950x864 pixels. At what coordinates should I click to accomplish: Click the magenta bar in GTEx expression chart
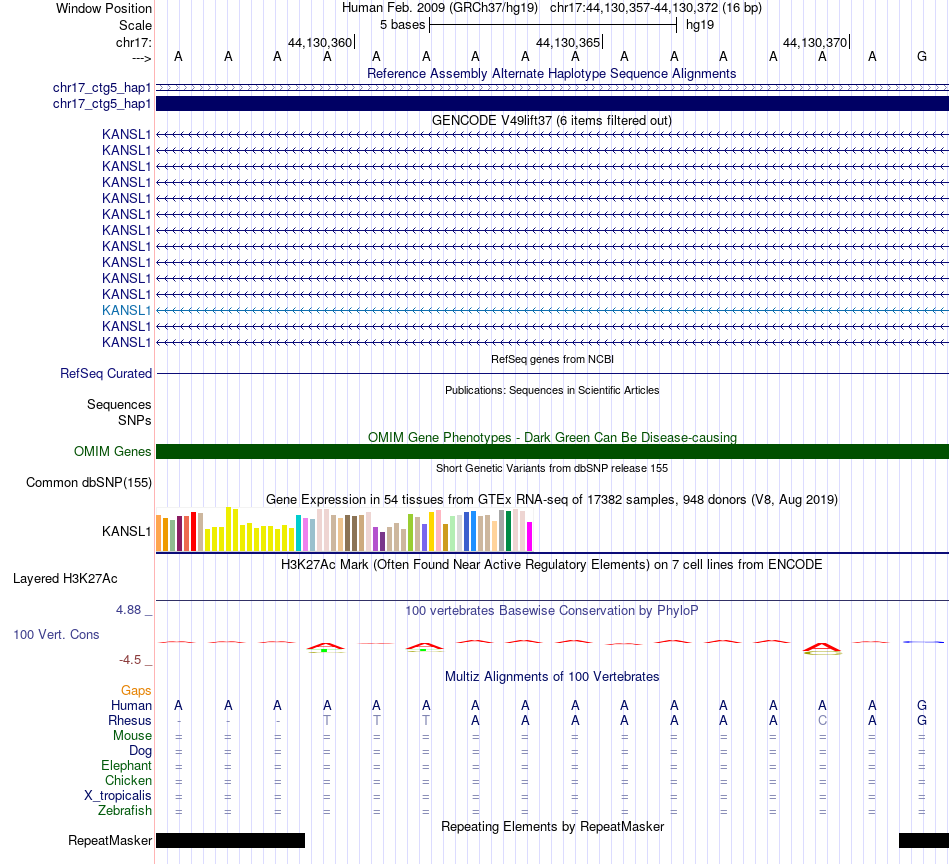tap(530, 536)
